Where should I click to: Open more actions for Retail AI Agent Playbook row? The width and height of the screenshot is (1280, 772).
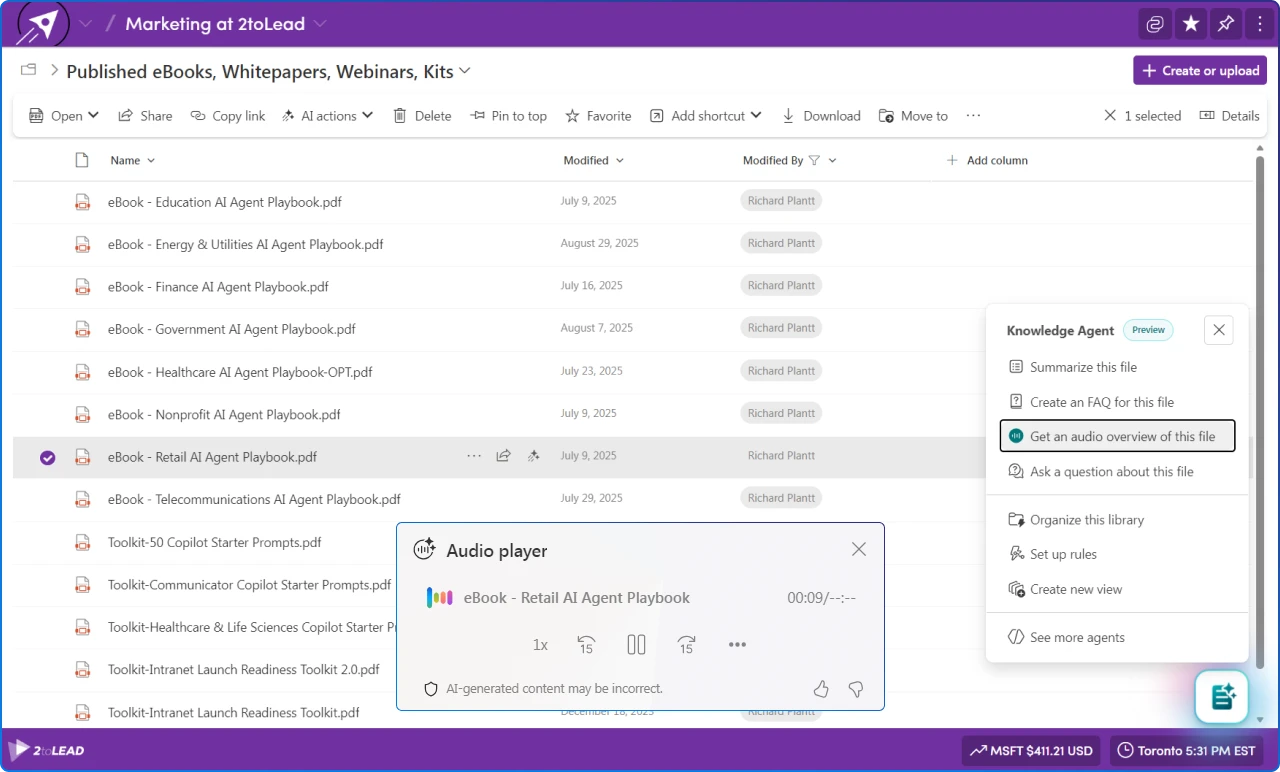pyautogui.click(x=474, y=456)
